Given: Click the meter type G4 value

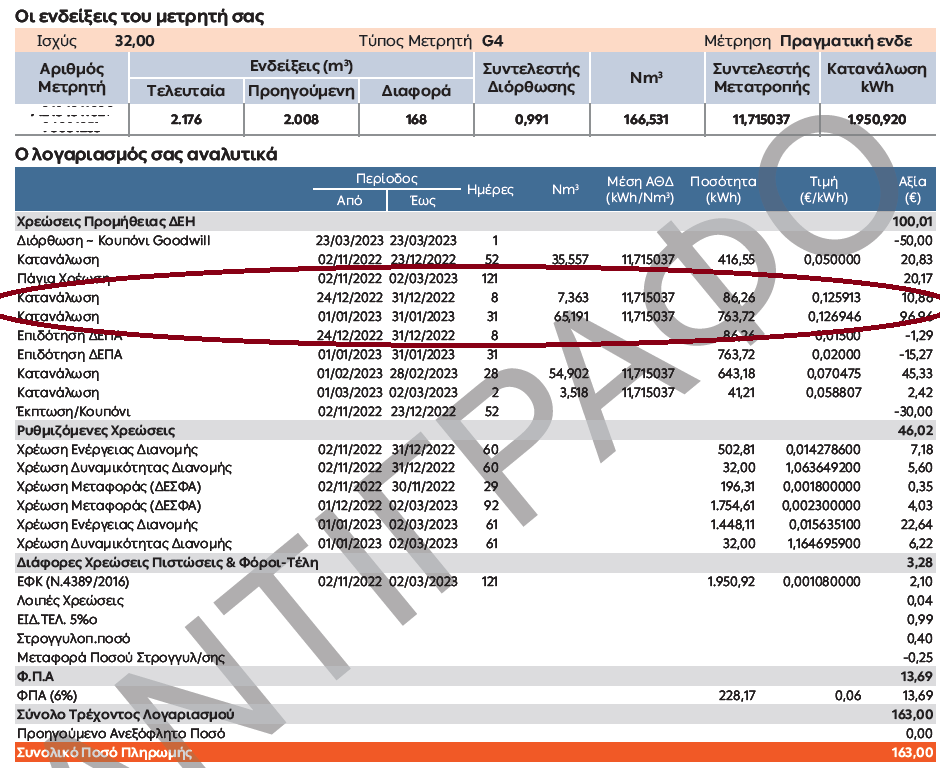Looking at the screenshot, I should [x=492, y=41].
